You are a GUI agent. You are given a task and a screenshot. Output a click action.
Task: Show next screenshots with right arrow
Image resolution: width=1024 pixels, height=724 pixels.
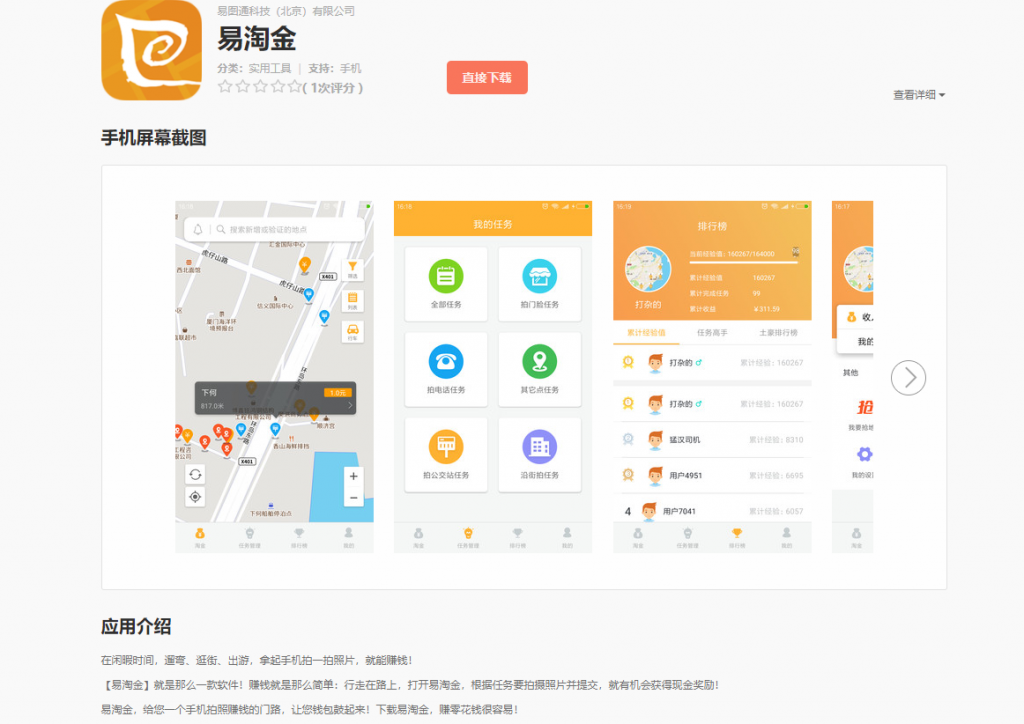(908, 378)
